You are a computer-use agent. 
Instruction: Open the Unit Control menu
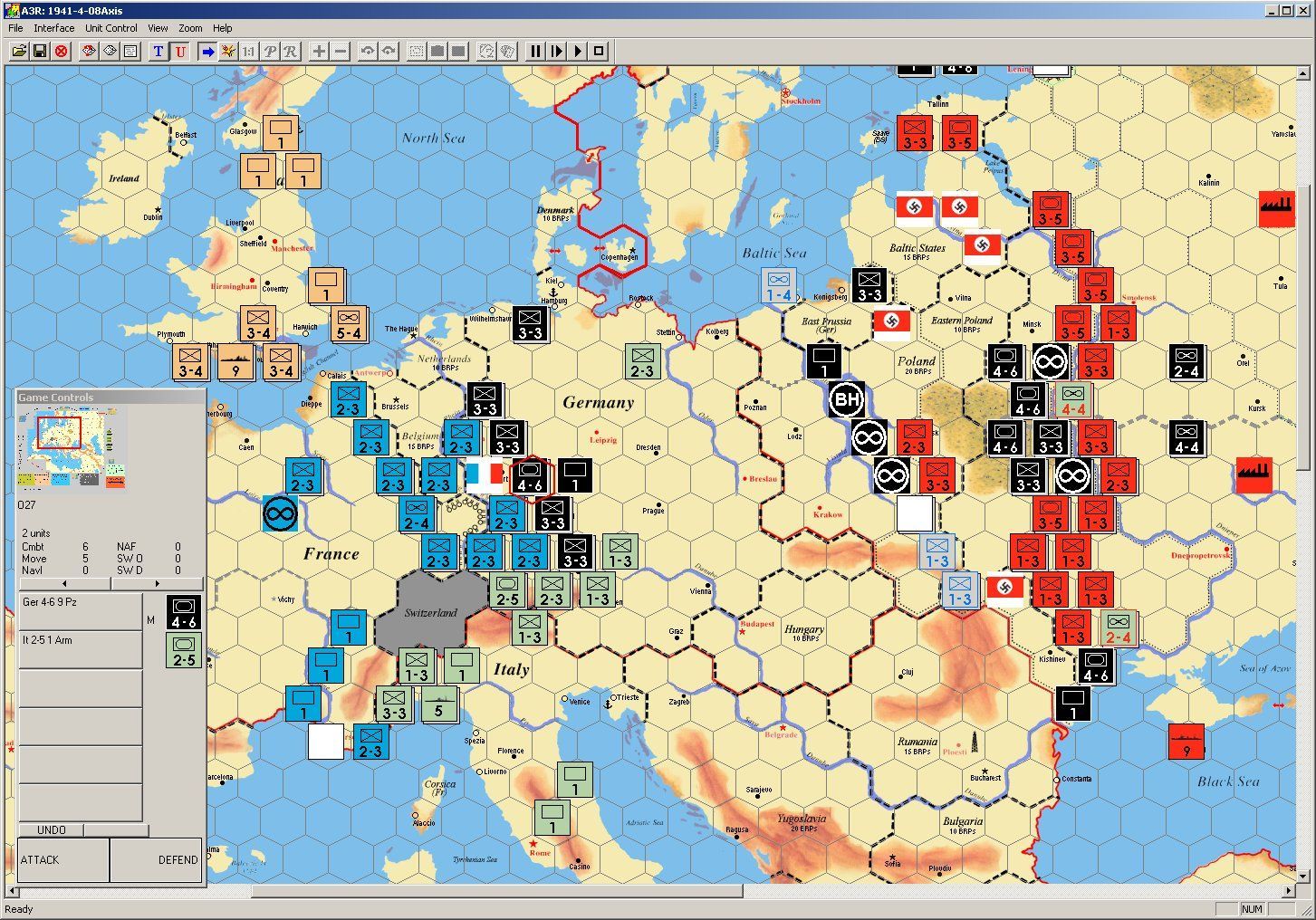(111, 28)
